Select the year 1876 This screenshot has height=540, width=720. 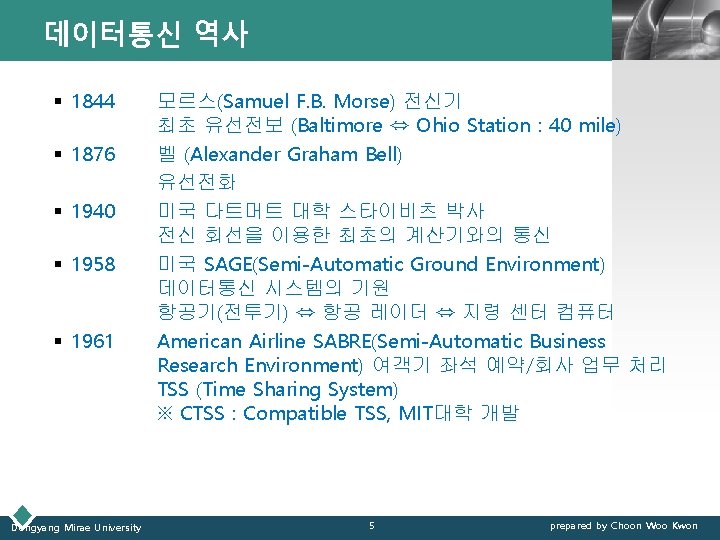[93, 154]
